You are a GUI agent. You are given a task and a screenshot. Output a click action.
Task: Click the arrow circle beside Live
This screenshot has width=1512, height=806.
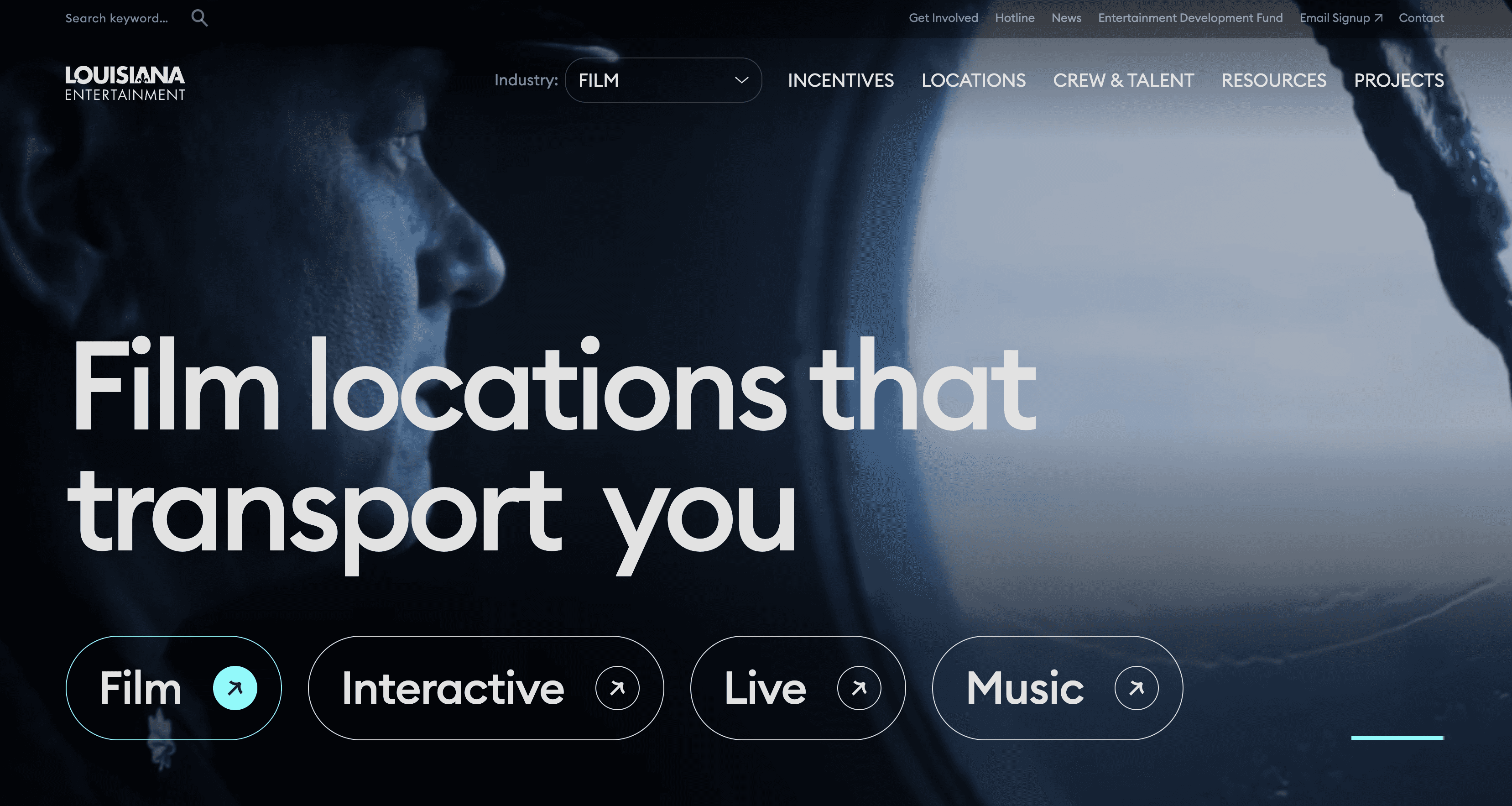[x=859, y=687]
